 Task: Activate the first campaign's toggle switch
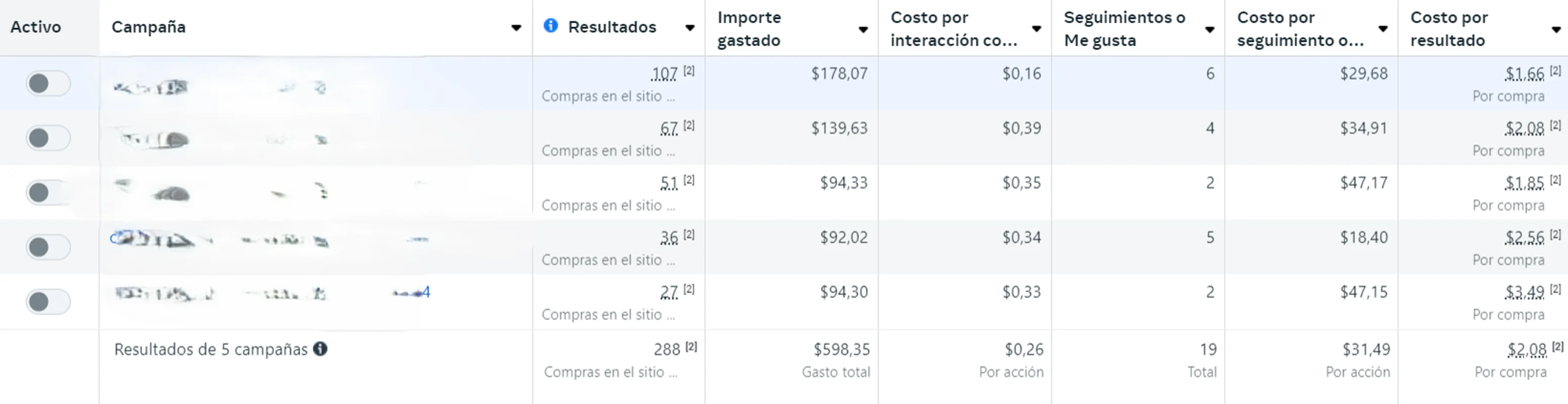click(x=48, y=83)
